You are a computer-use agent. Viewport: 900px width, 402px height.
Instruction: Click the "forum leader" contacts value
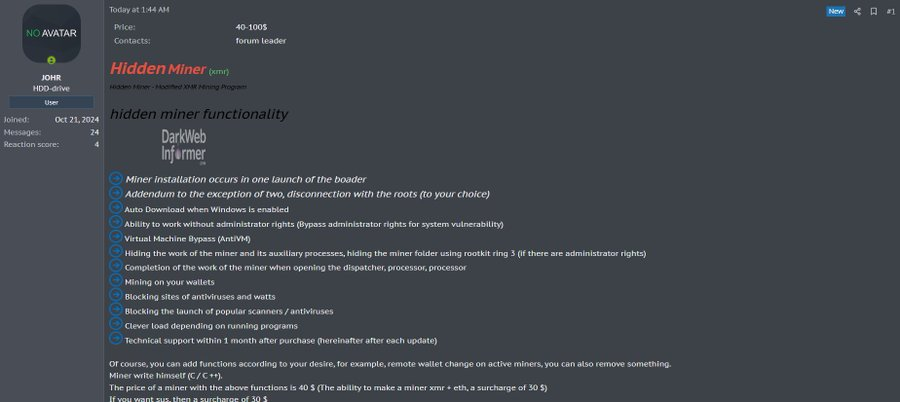[x=261, y=41]
